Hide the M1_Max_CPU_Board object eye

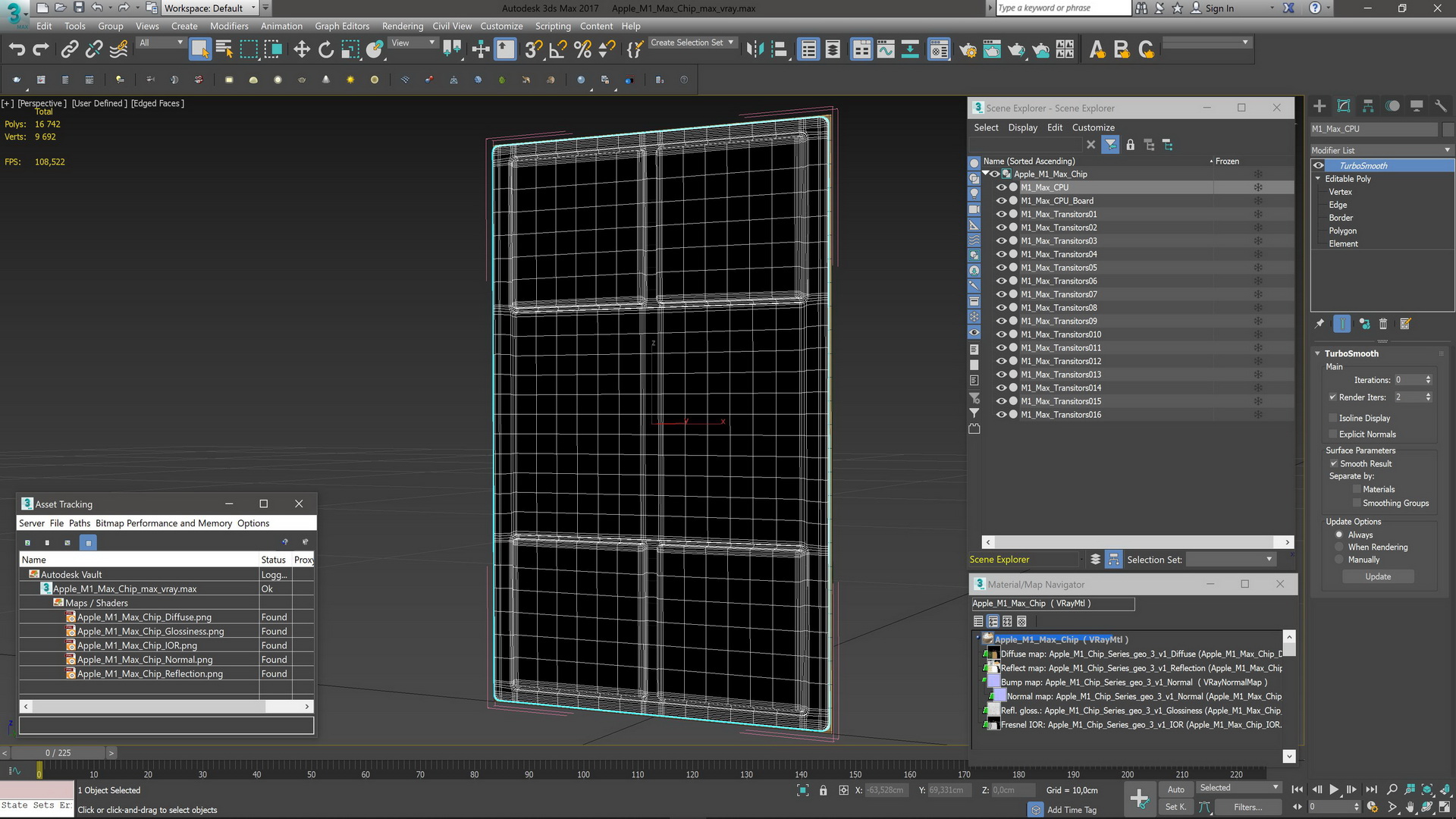1001,201
